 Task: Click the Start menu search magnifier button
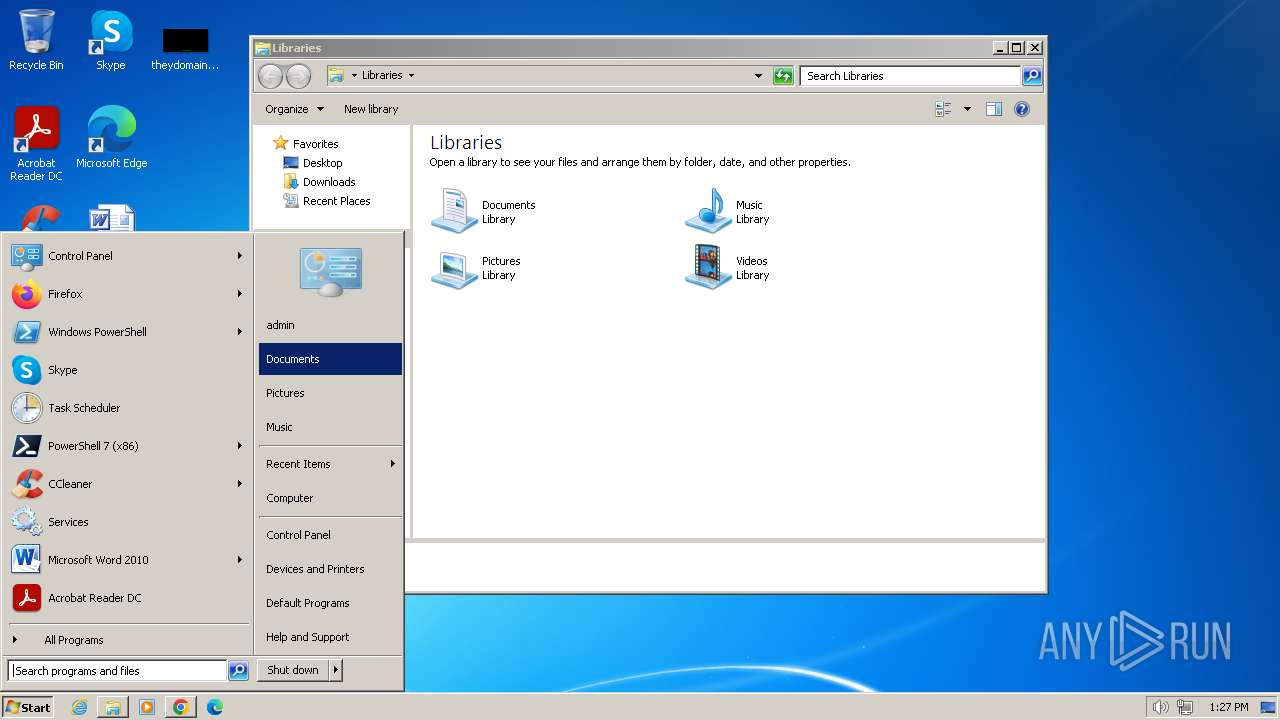pyautogui.click(x=238, y=671)
